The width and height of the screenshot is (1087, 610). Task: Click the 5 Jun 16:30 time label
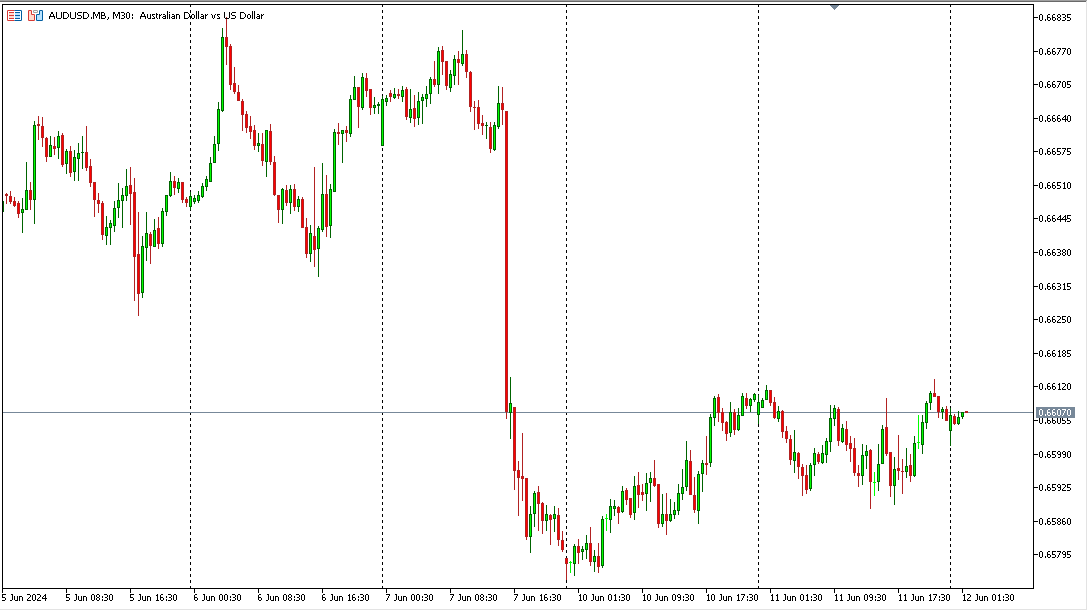coord(154,598)
